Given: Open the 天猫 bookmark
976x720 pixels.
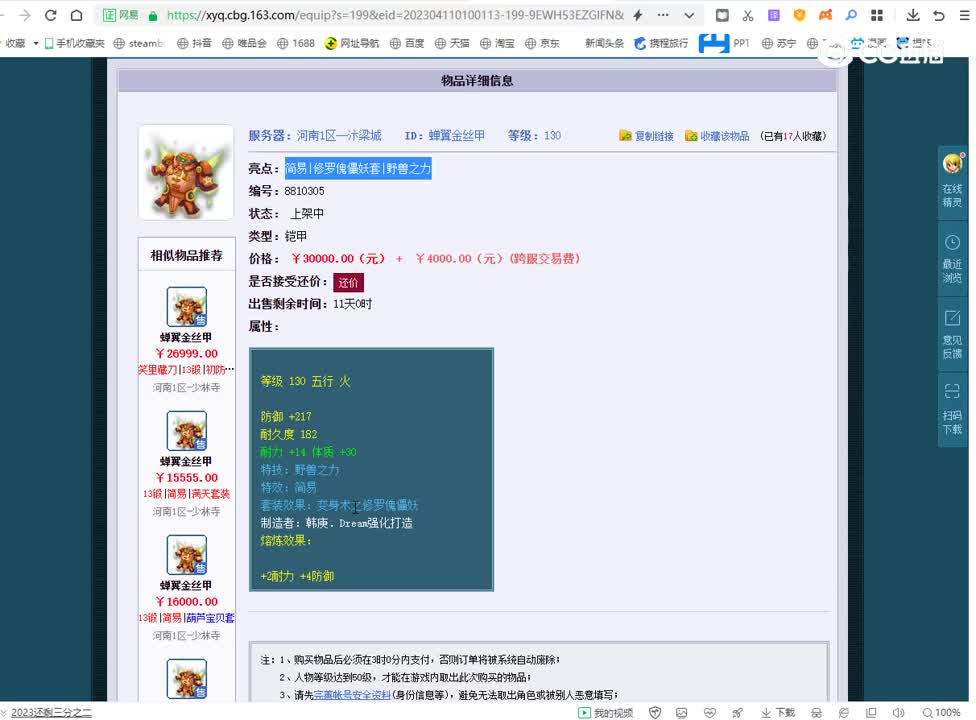Looking at the screenshot, I should coord(452,43).
